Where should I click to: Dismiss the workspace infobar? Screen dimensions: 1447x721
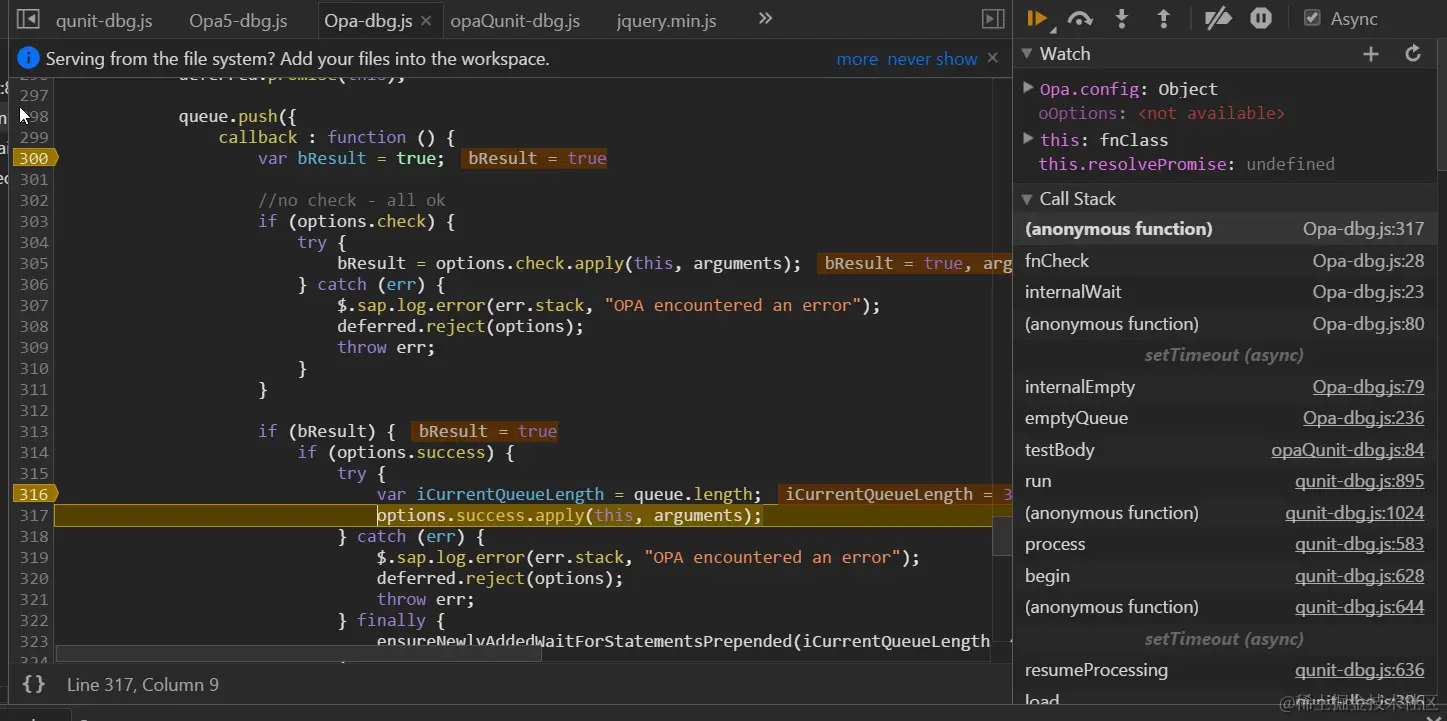[993, 58]
